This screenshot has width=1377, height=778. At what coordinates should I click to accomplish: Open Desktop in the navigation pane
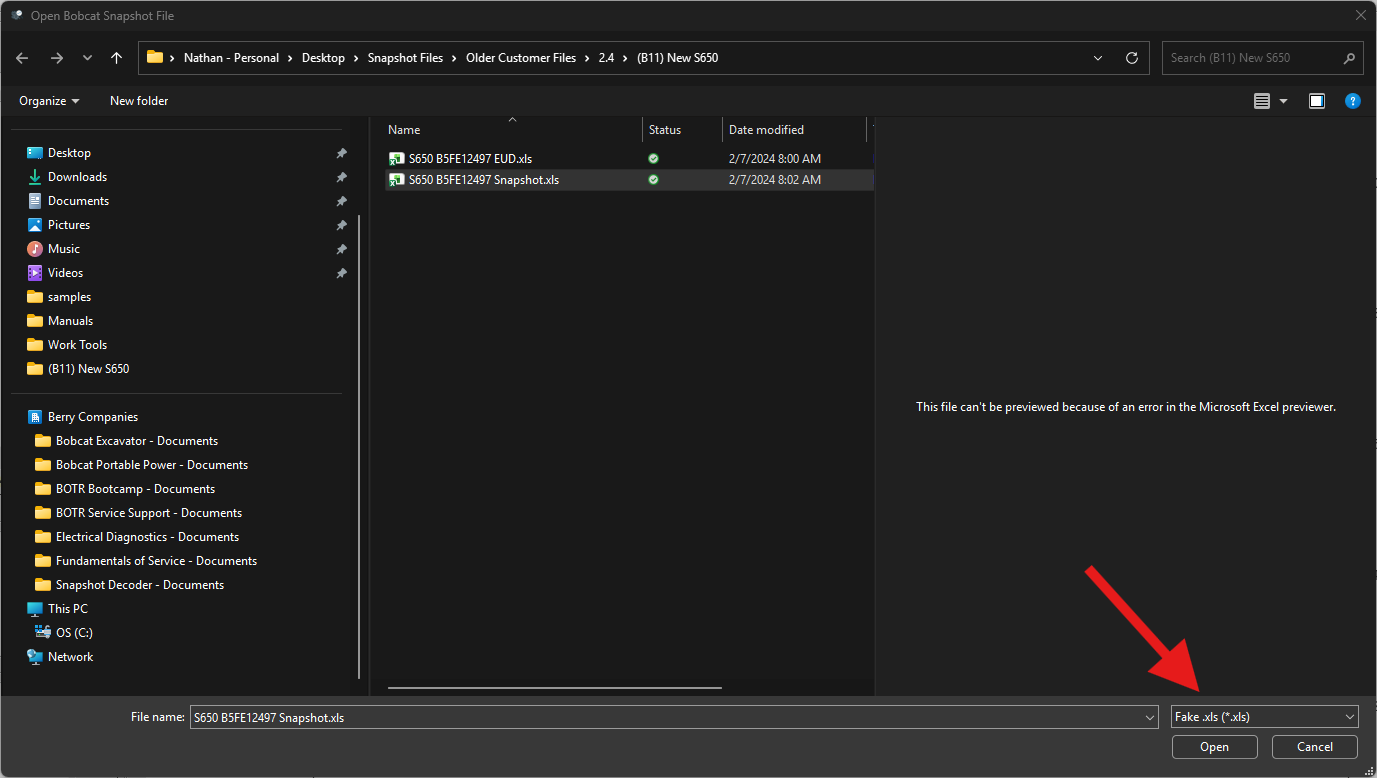(x=69, y=153)
